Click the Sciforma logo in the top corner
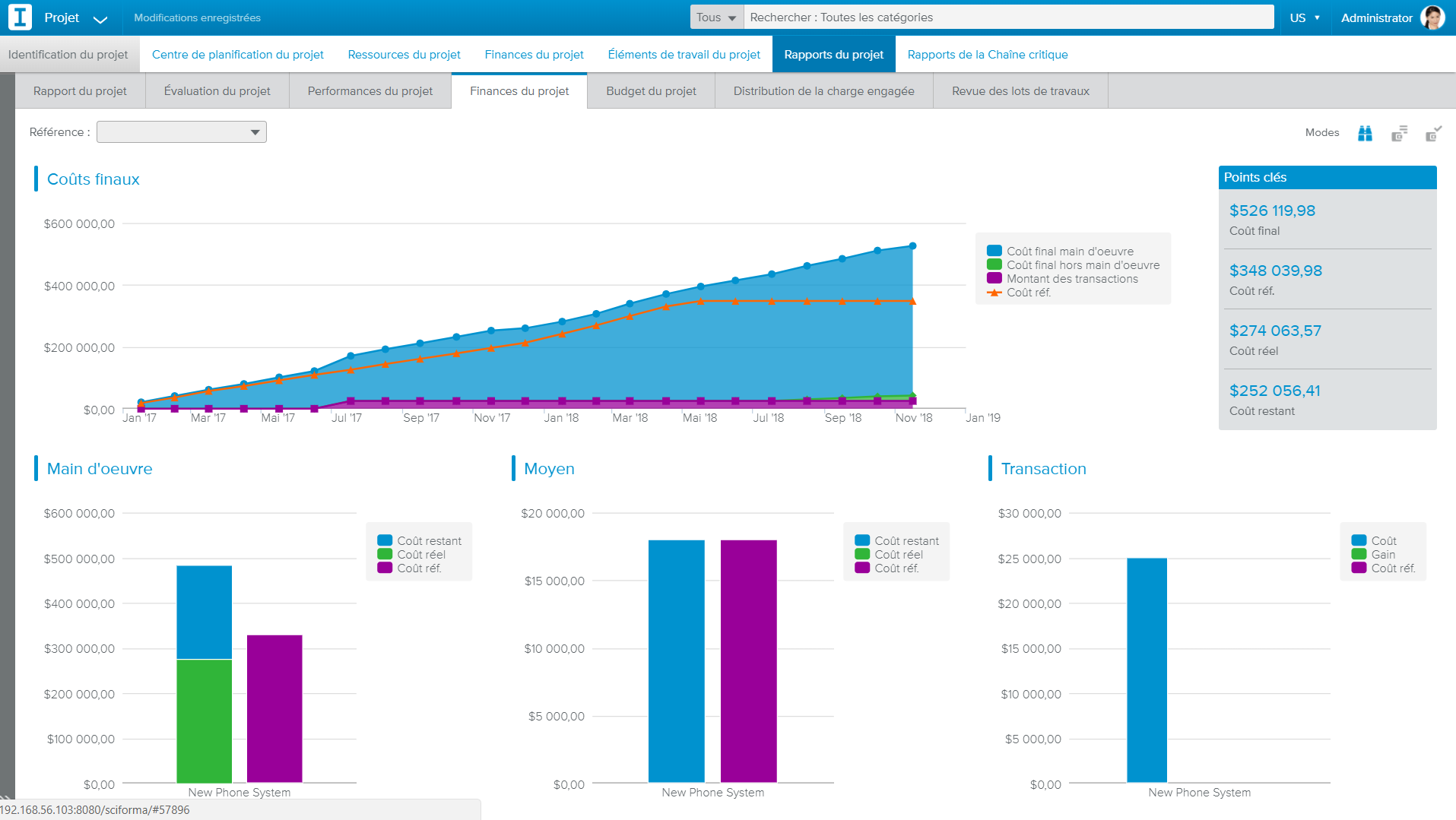Viewport: 1456px width, 820px height. 19,17
